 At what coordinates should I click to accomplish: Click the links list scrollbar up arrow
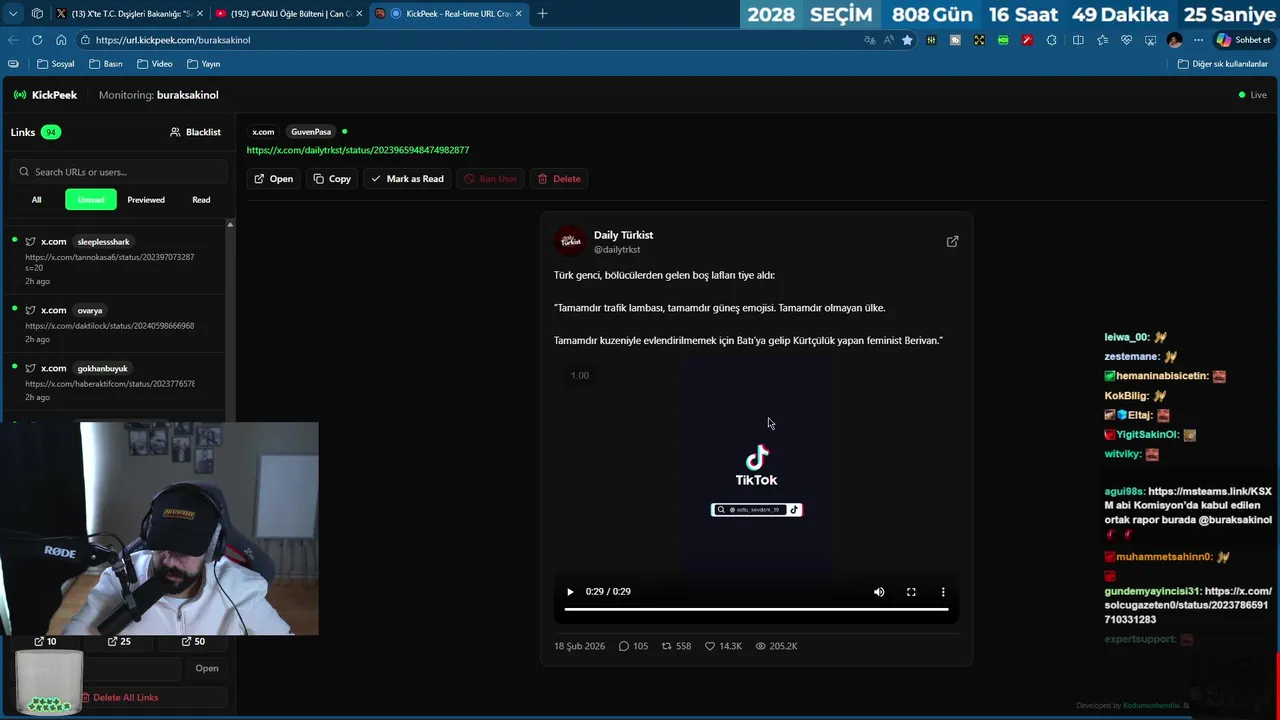click(x=230, y=224)
